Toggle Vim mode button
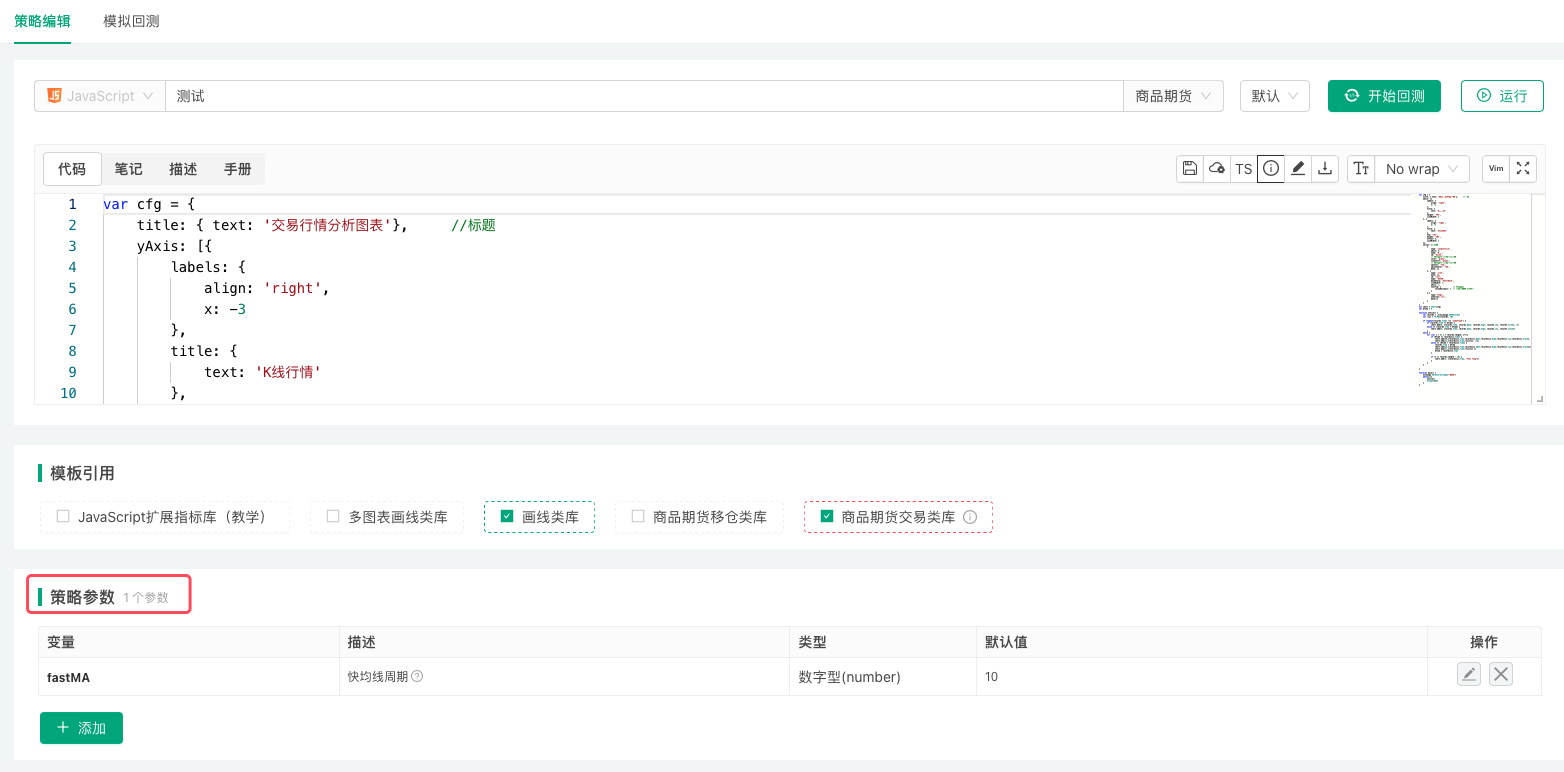Image resolution: width=1564 pixels, height=772 pixels. coord(1496,169)
